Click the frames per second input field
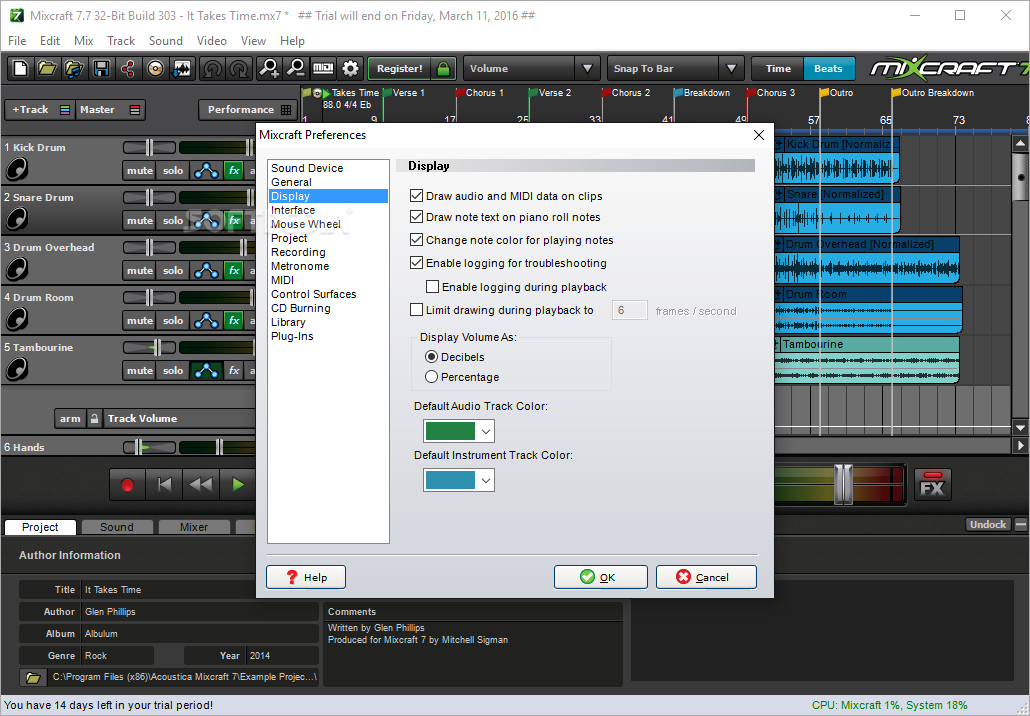The height and width of the screenshot is (716, 1030). click(x=630, y=310)
